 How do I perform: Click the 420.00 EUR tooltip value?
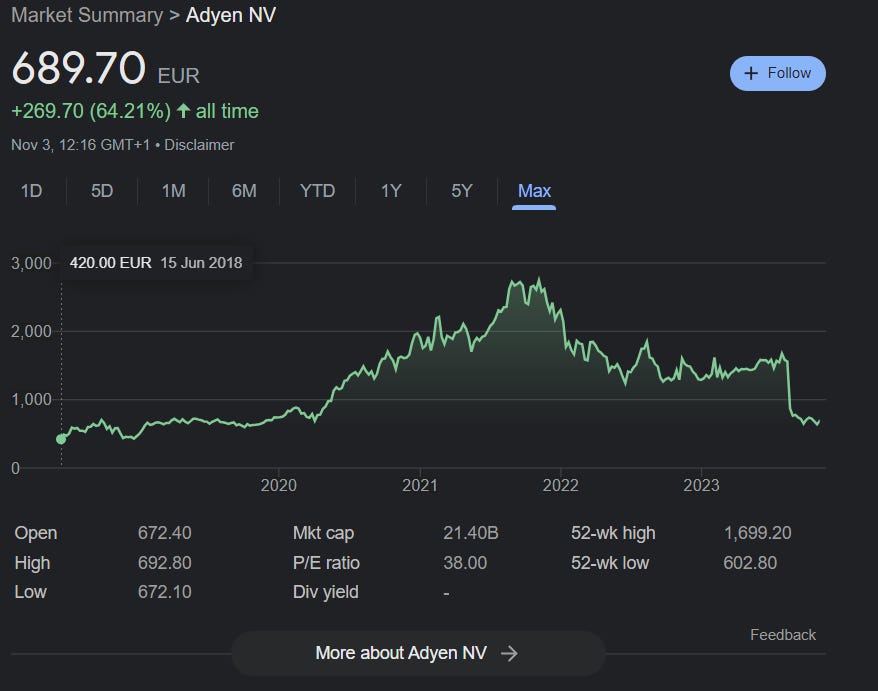click(110, 263)
